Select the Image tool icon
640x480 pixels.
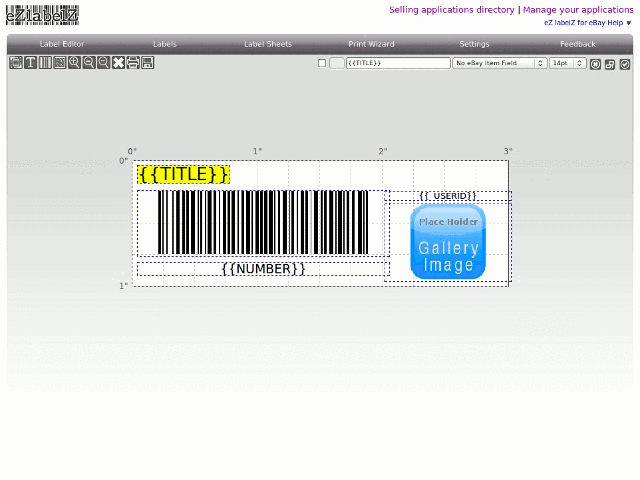60,63
